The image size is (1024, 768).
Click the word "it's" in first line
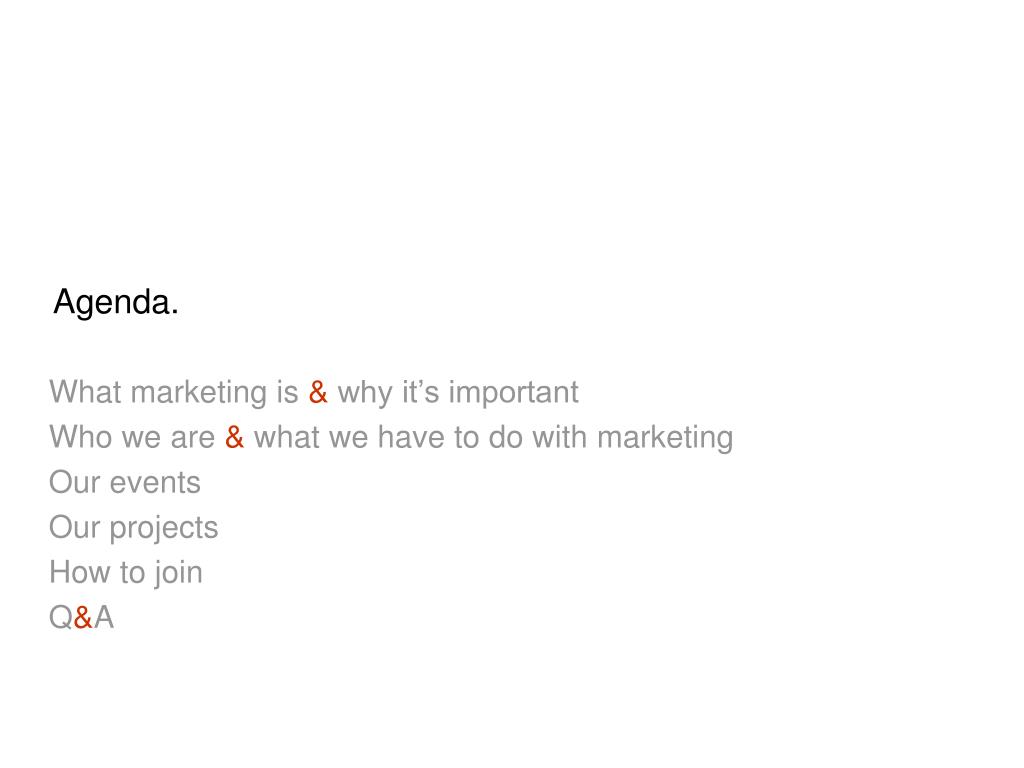(x=421, y=392)
